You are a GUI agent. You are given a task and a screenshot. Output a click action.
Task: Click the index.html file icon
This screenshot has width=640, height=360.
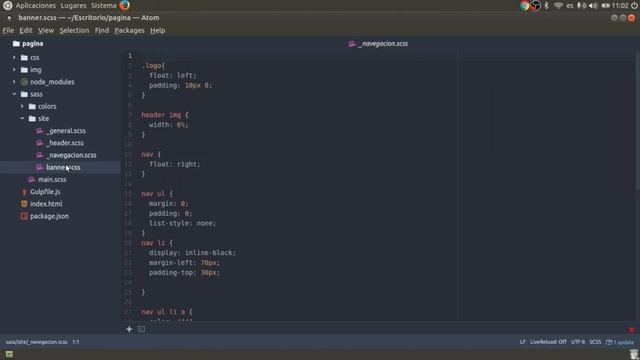[24, 204]
